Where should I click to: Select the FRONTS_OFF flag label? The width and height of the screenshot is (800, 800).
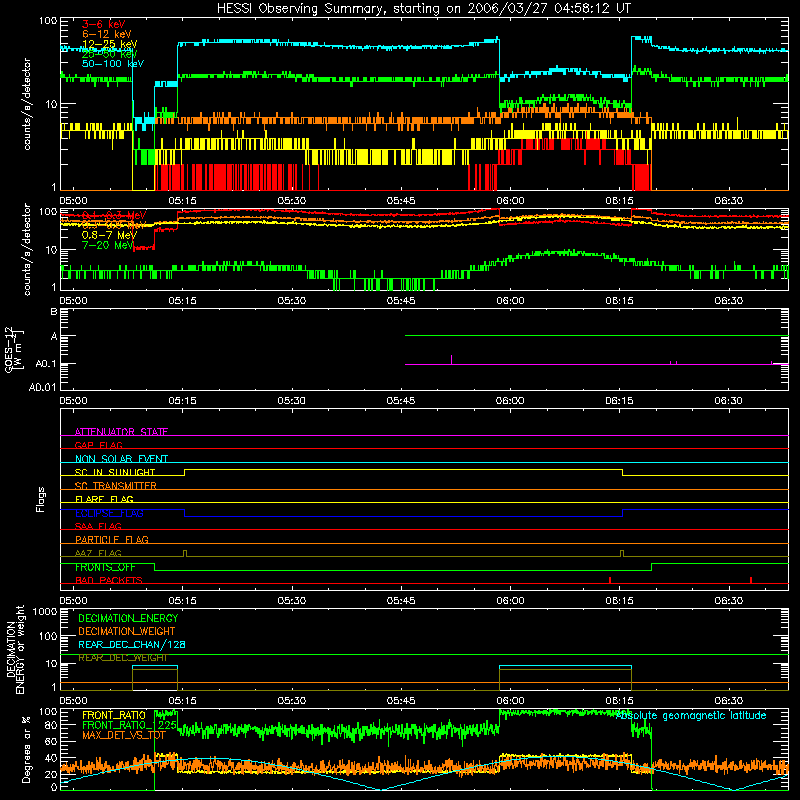pos(105,567)
